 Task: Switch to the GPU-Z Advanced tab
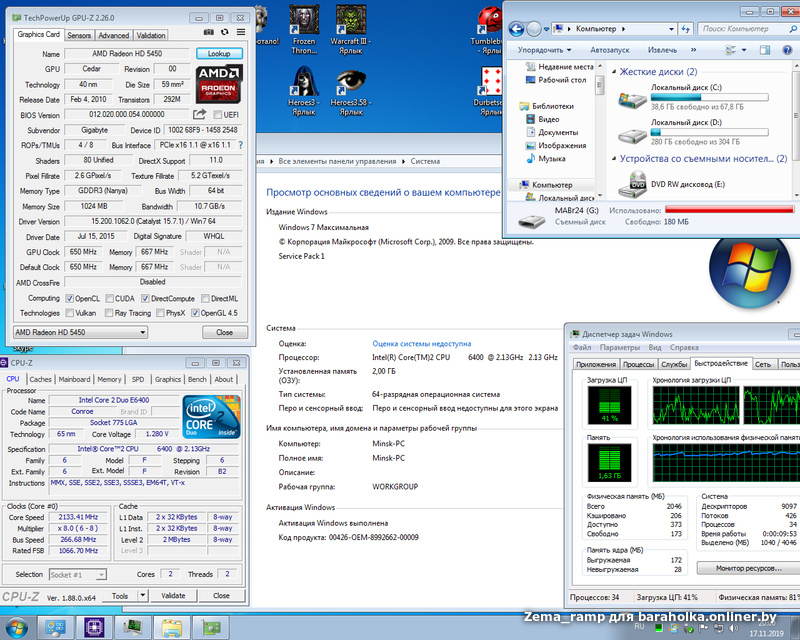(114, 35)
